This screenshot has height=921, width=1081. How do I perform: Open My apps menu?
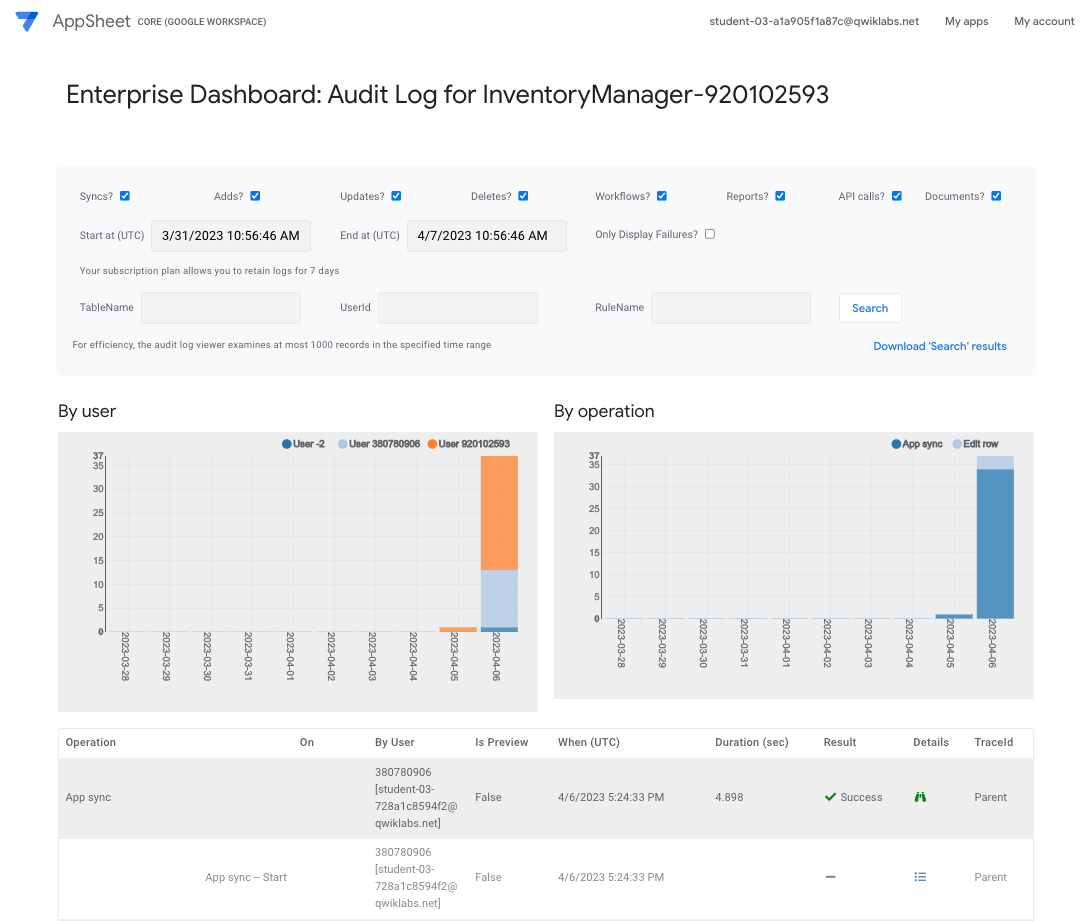(966, 21)
